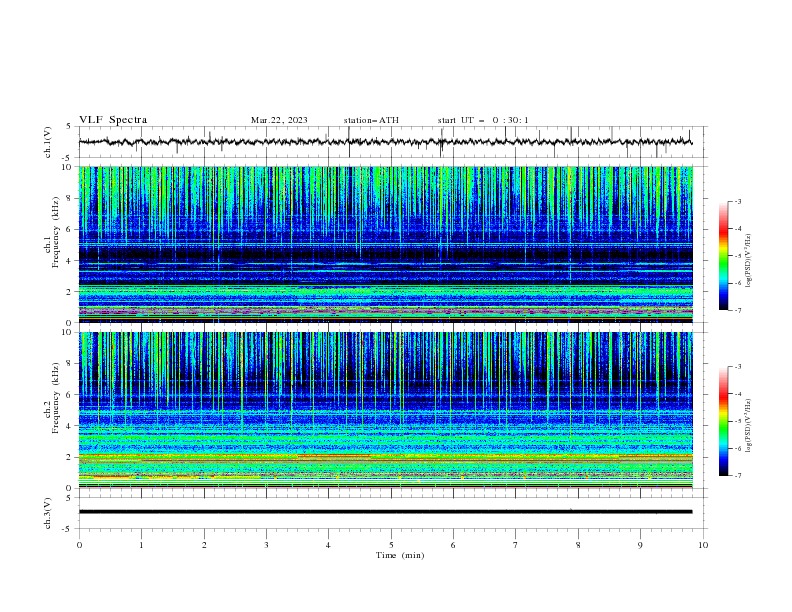Image resolution: width=792 pixels, height=612 pixels.
Task: Click the "5" voltage tick of ch.1(V) panel
Action: [x=69, y=127]
